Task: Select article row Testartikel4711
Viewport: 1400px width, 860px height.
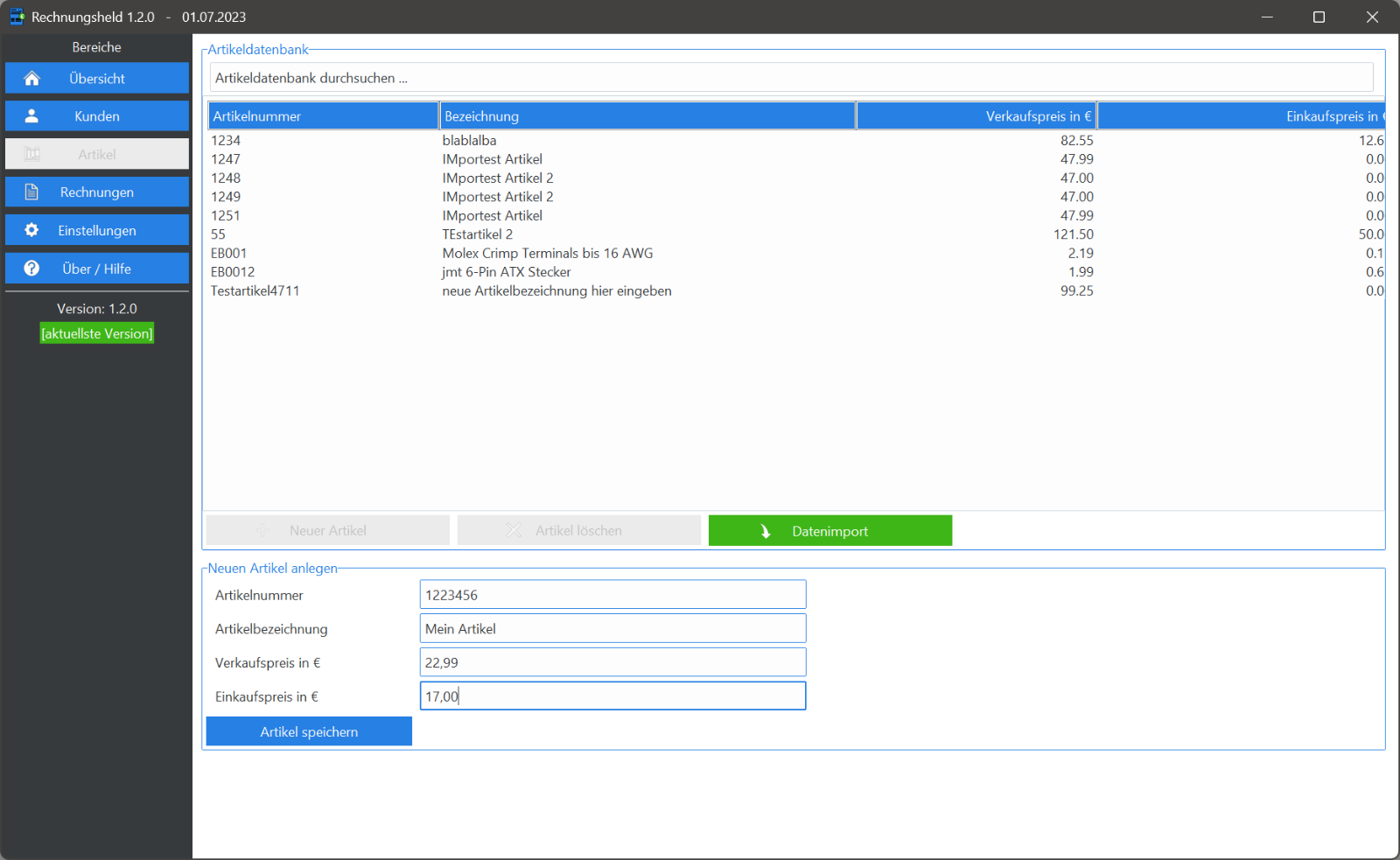Action: coord(796,290)
